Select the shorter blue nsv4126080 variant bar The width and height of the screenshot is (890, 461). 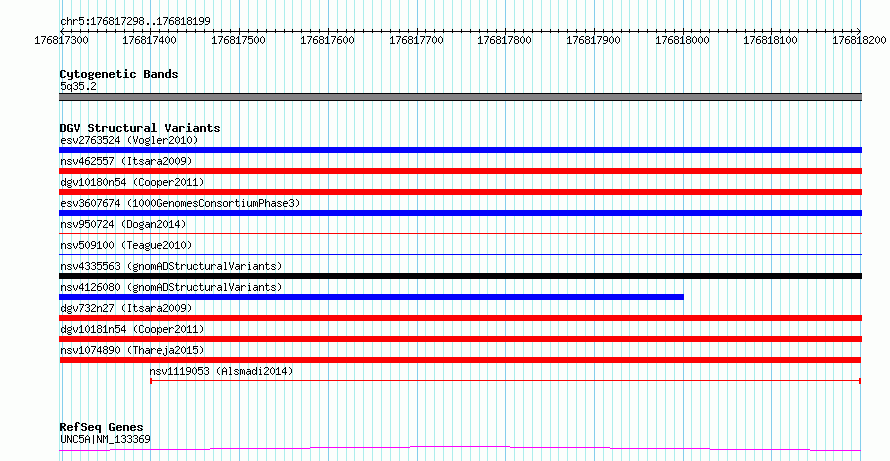(371, 297)
